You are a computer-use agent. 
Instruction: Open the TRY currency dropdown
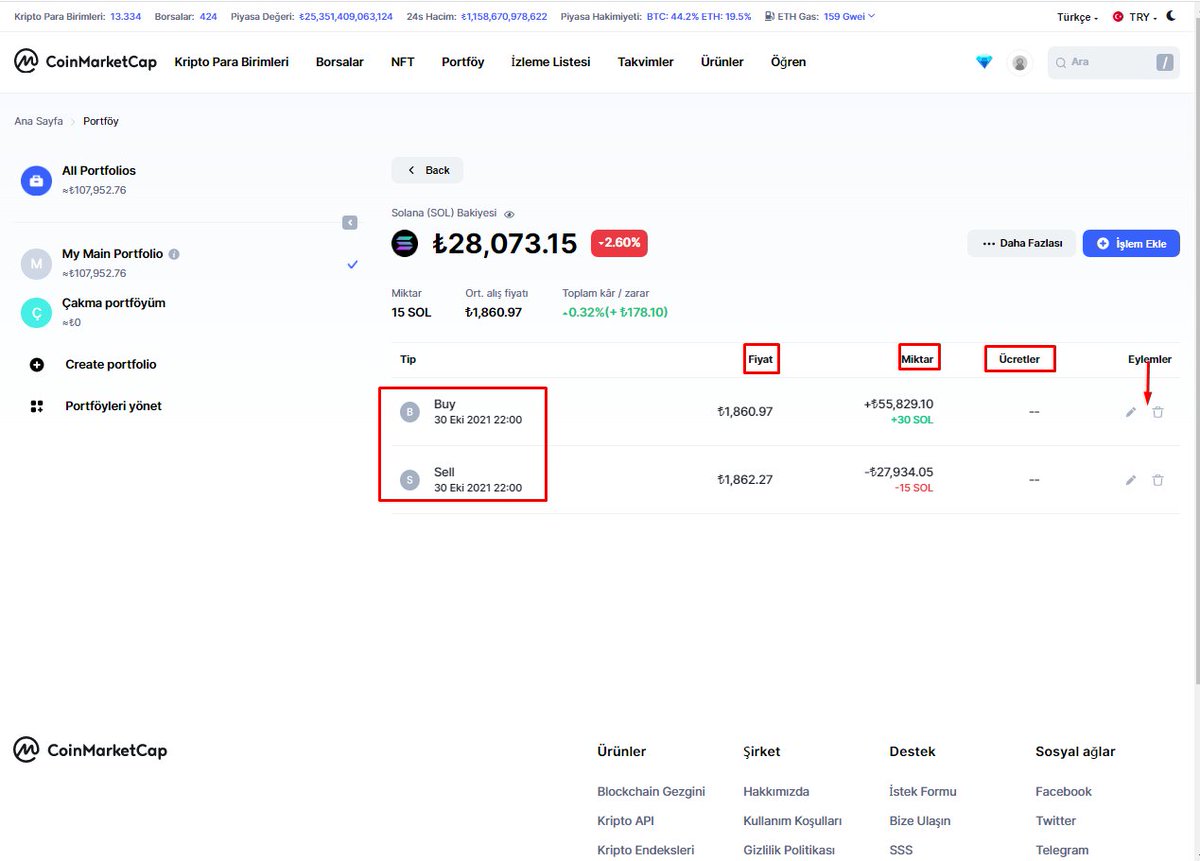coord(1134,18)
